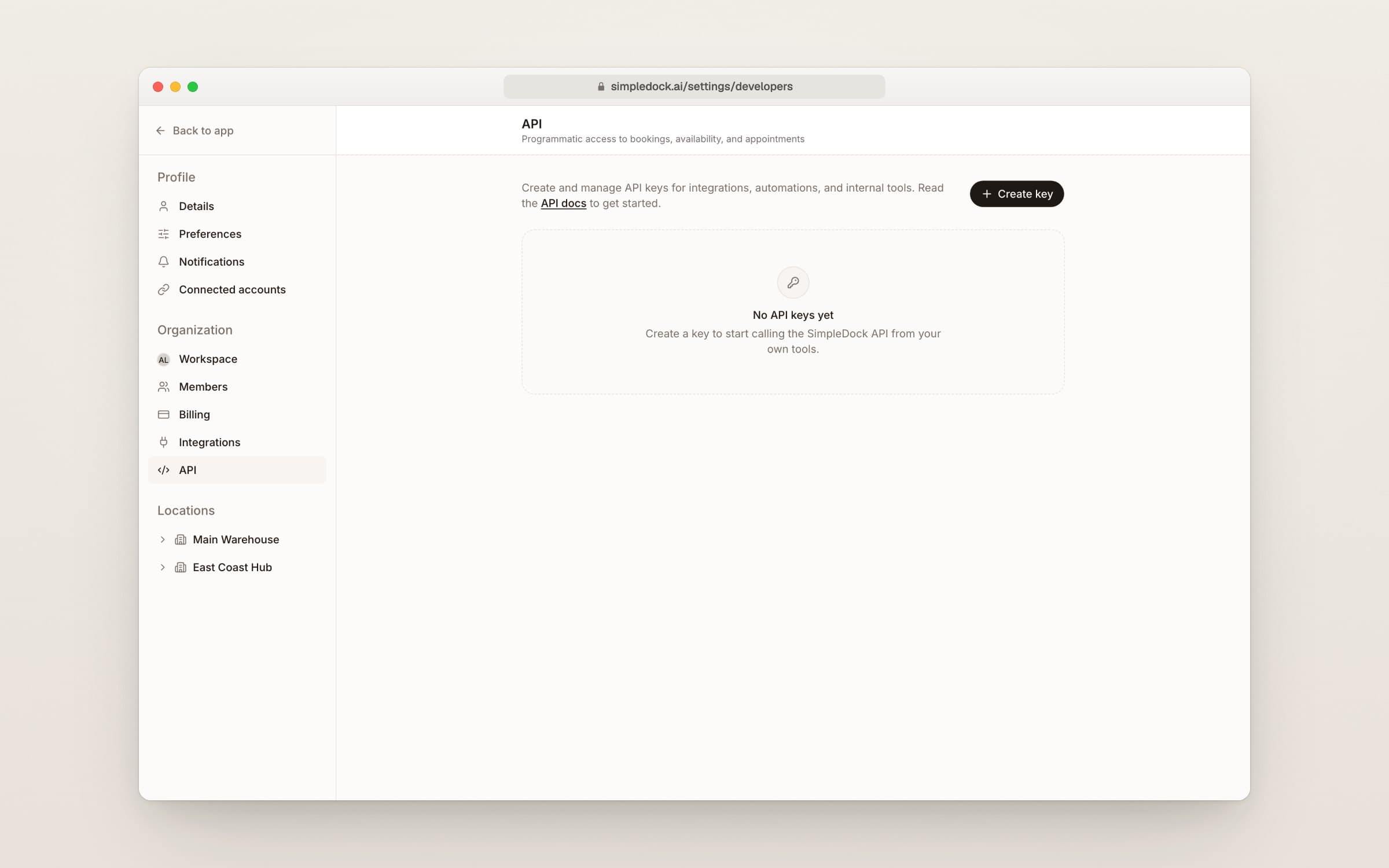Click the AL workspace avatar badge
Screen dimensions: 1389x868
click(164, 359)
